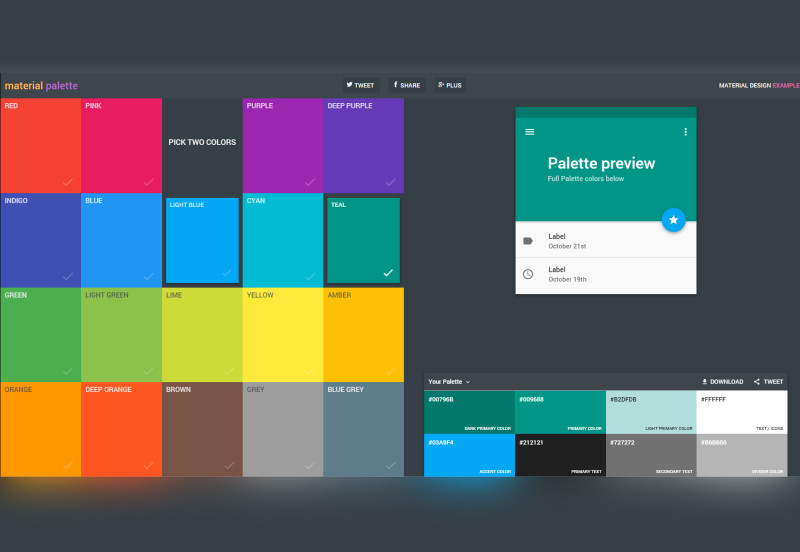Select the Red color tile
Screen dimensions: 800x552
pyautogui.click(x=40, y=145)
